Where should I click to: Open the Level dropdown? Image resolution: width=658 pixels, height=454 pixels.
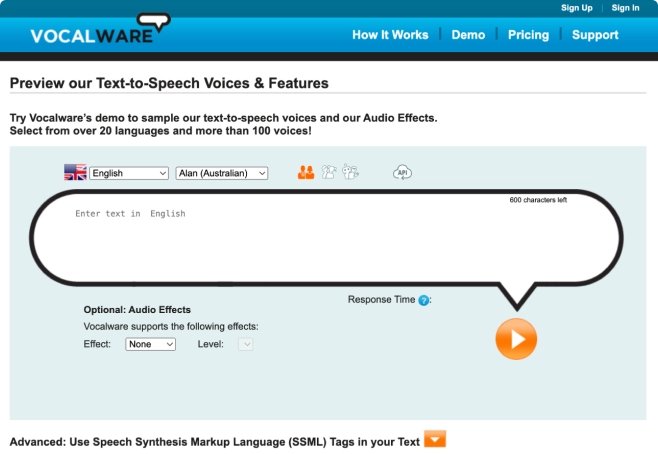[x=245, y=344]
